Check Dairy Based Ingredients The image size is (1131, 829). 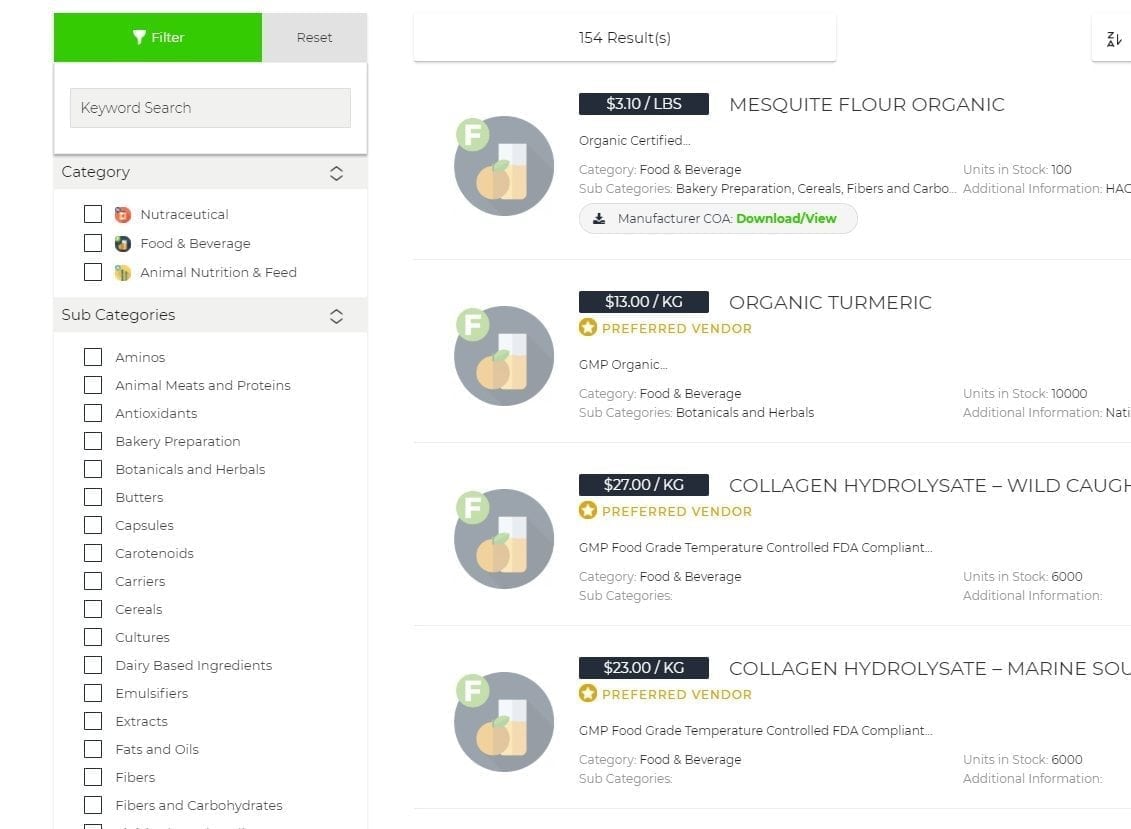[x=93, y=665]
